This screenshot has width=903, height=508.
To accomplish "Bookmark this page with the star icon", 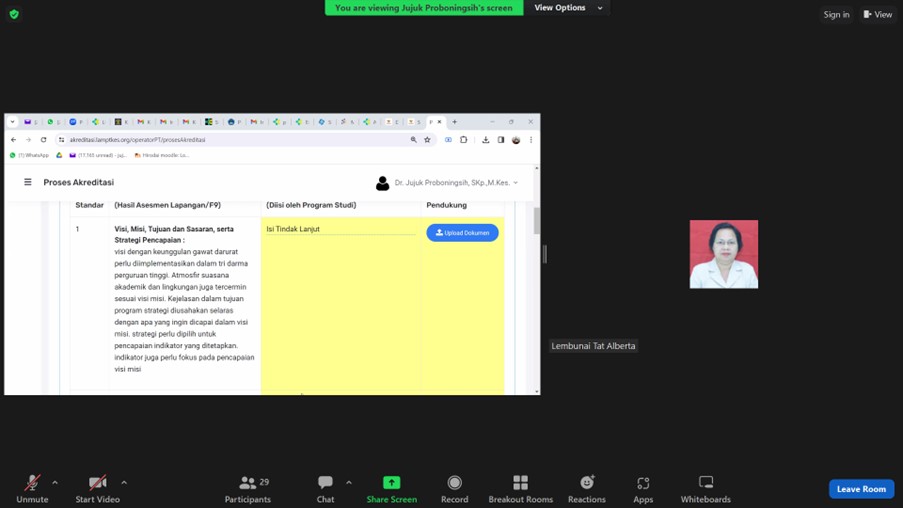I will click(x=427, y=139).
